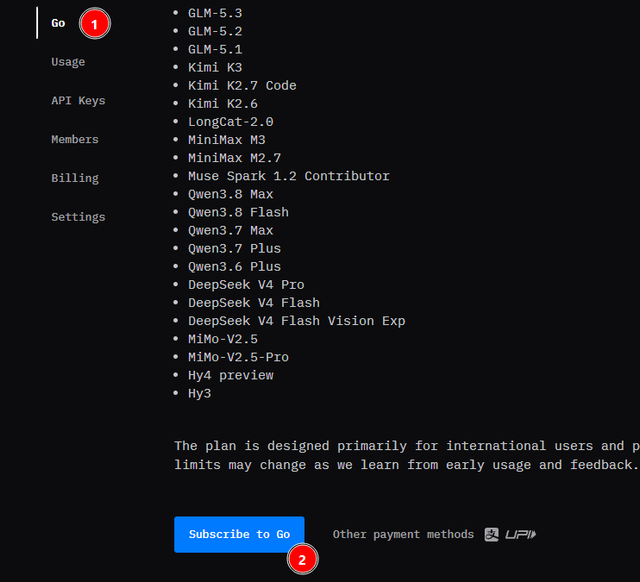Click the GLM-5.3 list entry
Viewport: 640px width, 582px height.
[215, 13]
